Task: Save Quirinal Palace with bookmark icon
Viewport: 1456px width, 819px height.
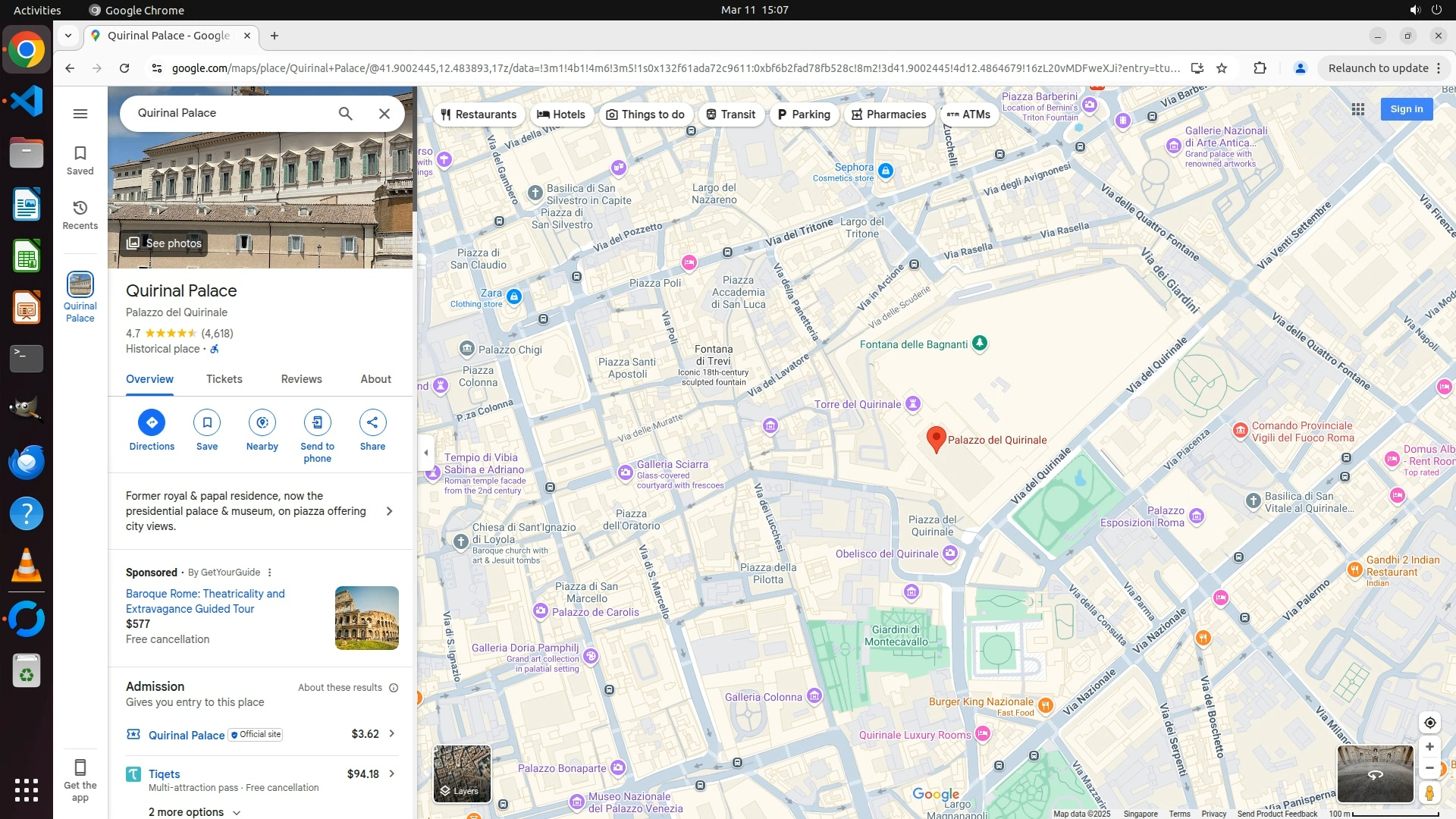Action: [207, 422]
